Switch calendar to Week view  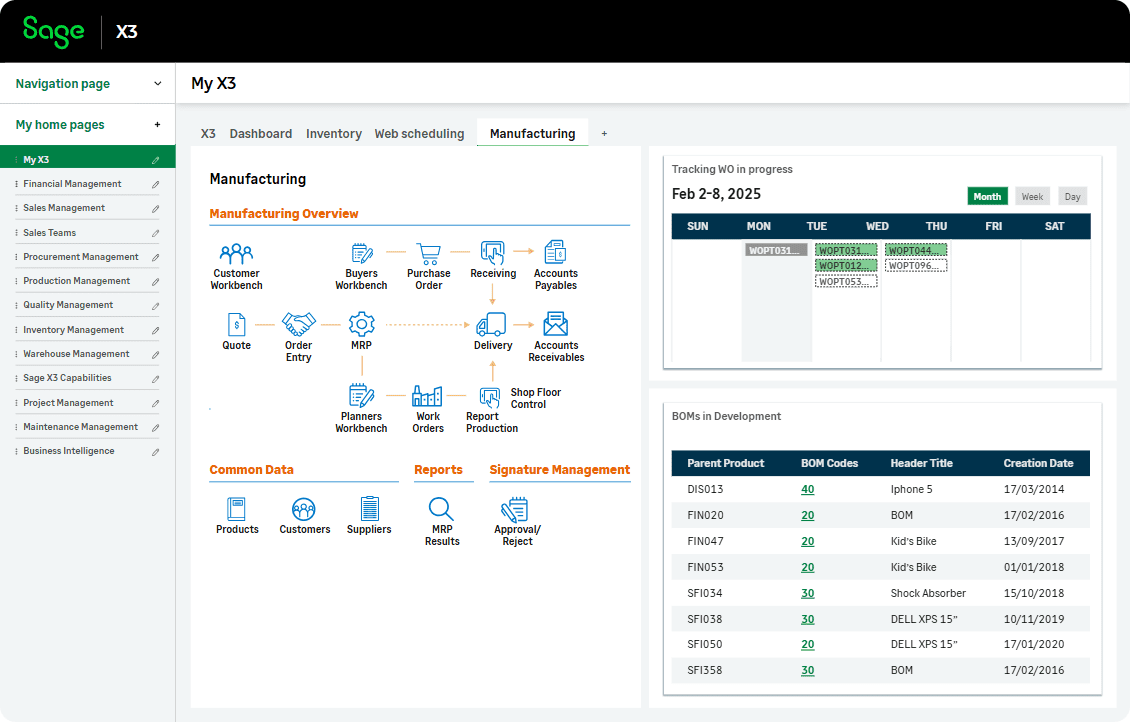1032,197
